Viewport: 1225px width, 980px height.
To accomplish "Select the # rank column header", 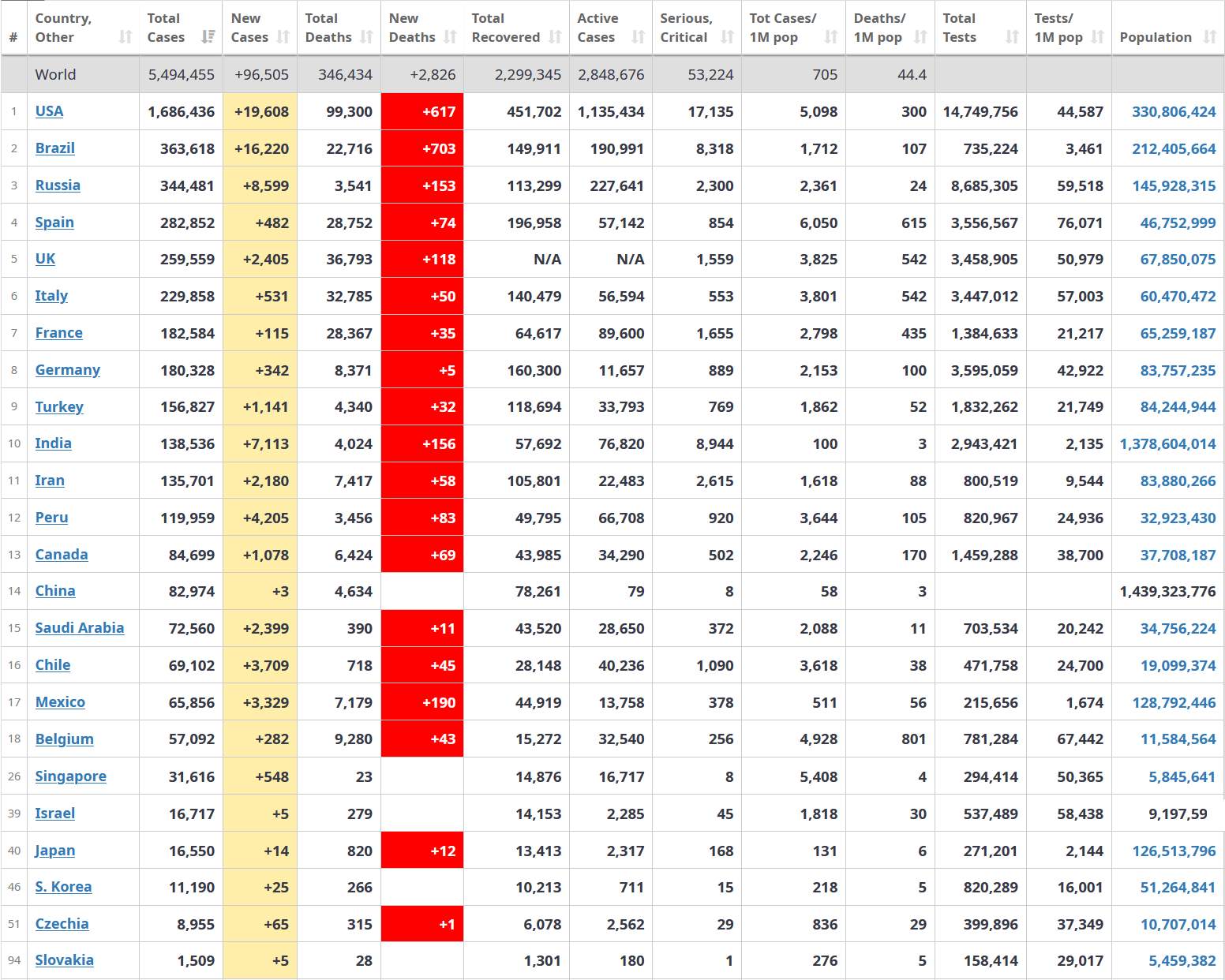I will pos(13,37).
